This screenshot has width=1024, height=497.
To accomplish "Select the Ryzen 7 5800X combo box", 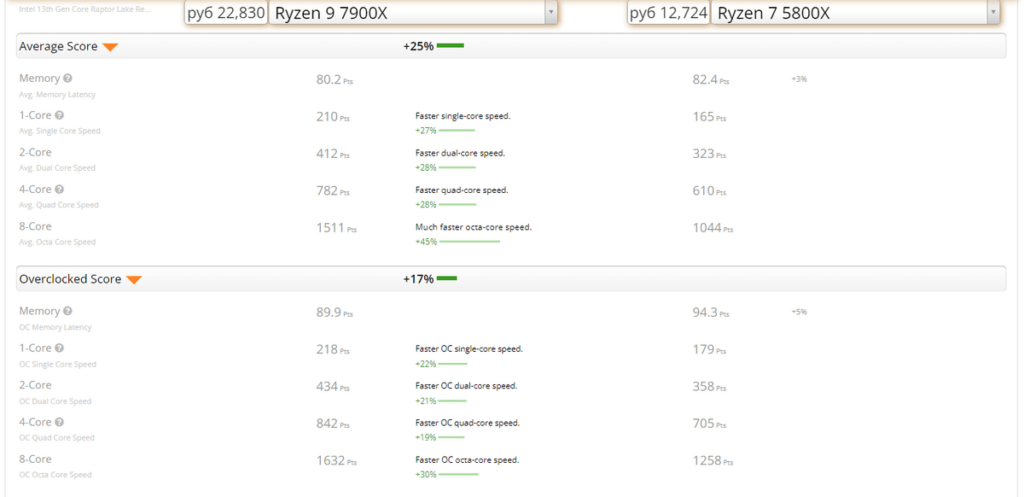I will 856,12.
